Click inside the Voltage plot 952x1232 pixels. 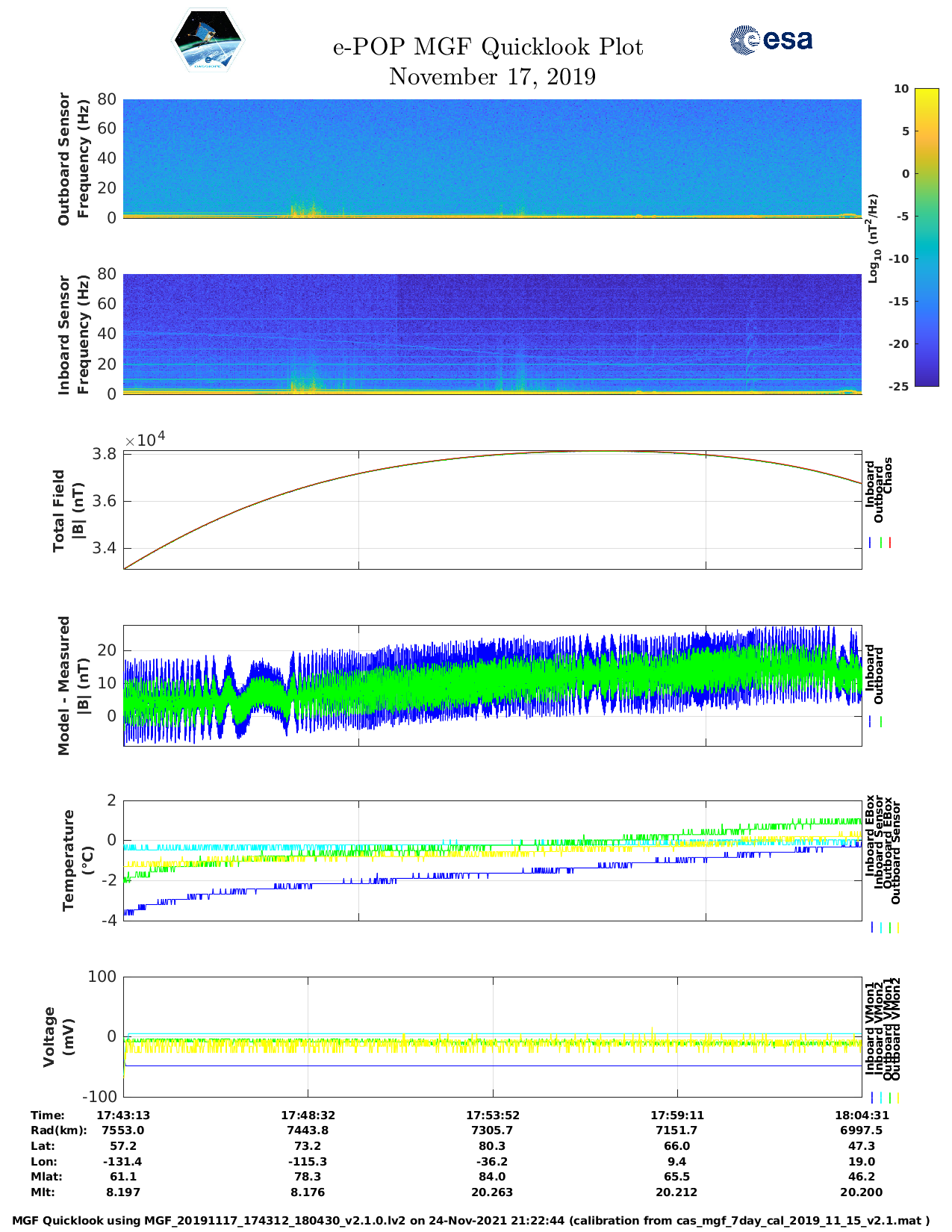[492, 1036]
